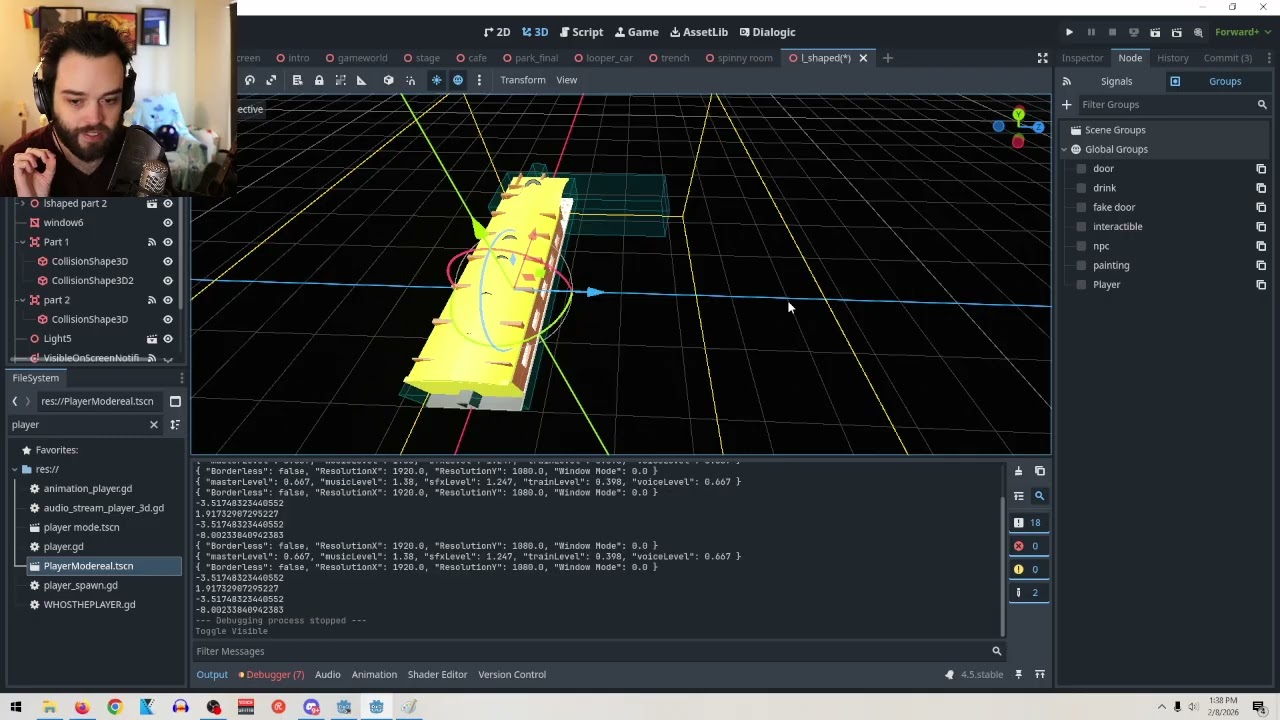This screenshot has height=720, width=1280.
Task: Select the Scale mode tool
Action: coord(271,80)
